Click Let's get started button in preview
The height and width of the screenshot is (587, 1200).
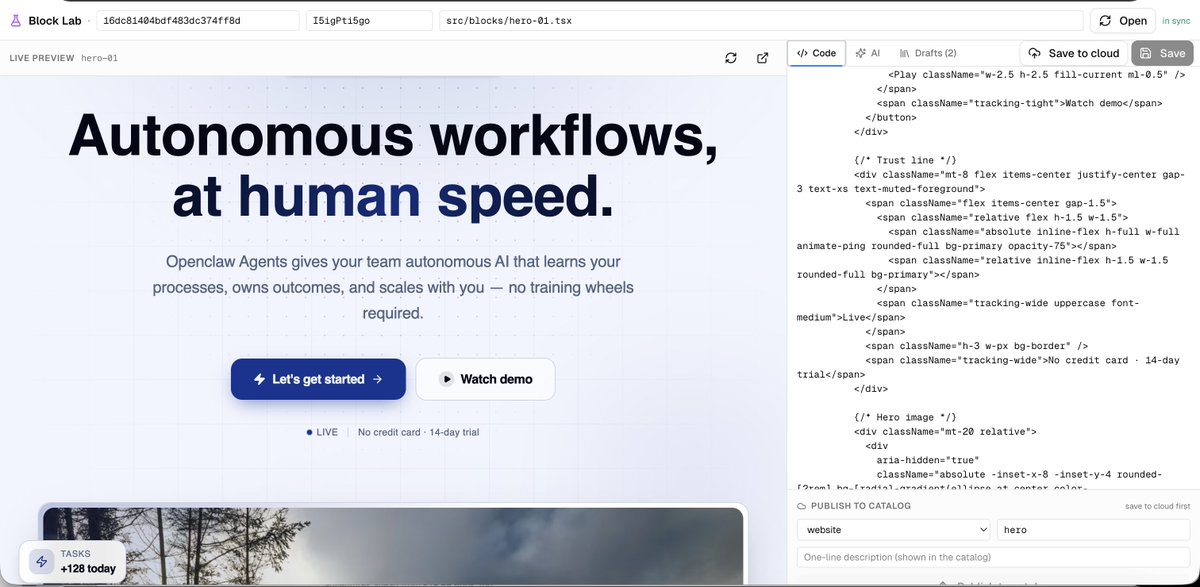[x=318, y=379]
